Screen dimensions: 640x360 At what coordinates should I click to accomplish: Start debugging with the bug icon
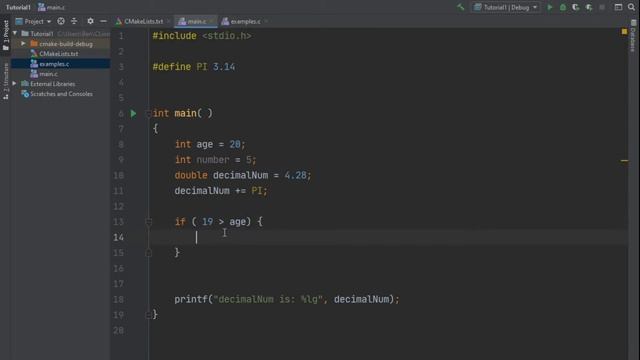[x=563, y=7]
